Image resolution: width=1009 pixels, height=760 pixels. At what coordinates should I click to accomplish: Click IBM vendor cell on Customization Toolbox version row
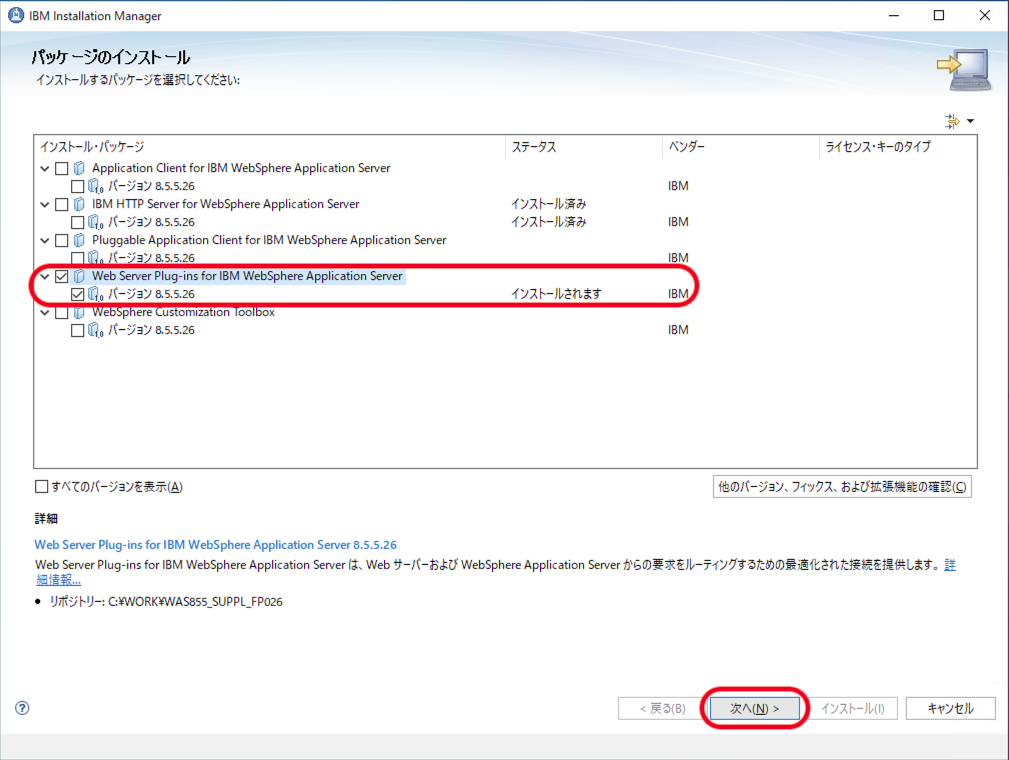coord(678,330)
